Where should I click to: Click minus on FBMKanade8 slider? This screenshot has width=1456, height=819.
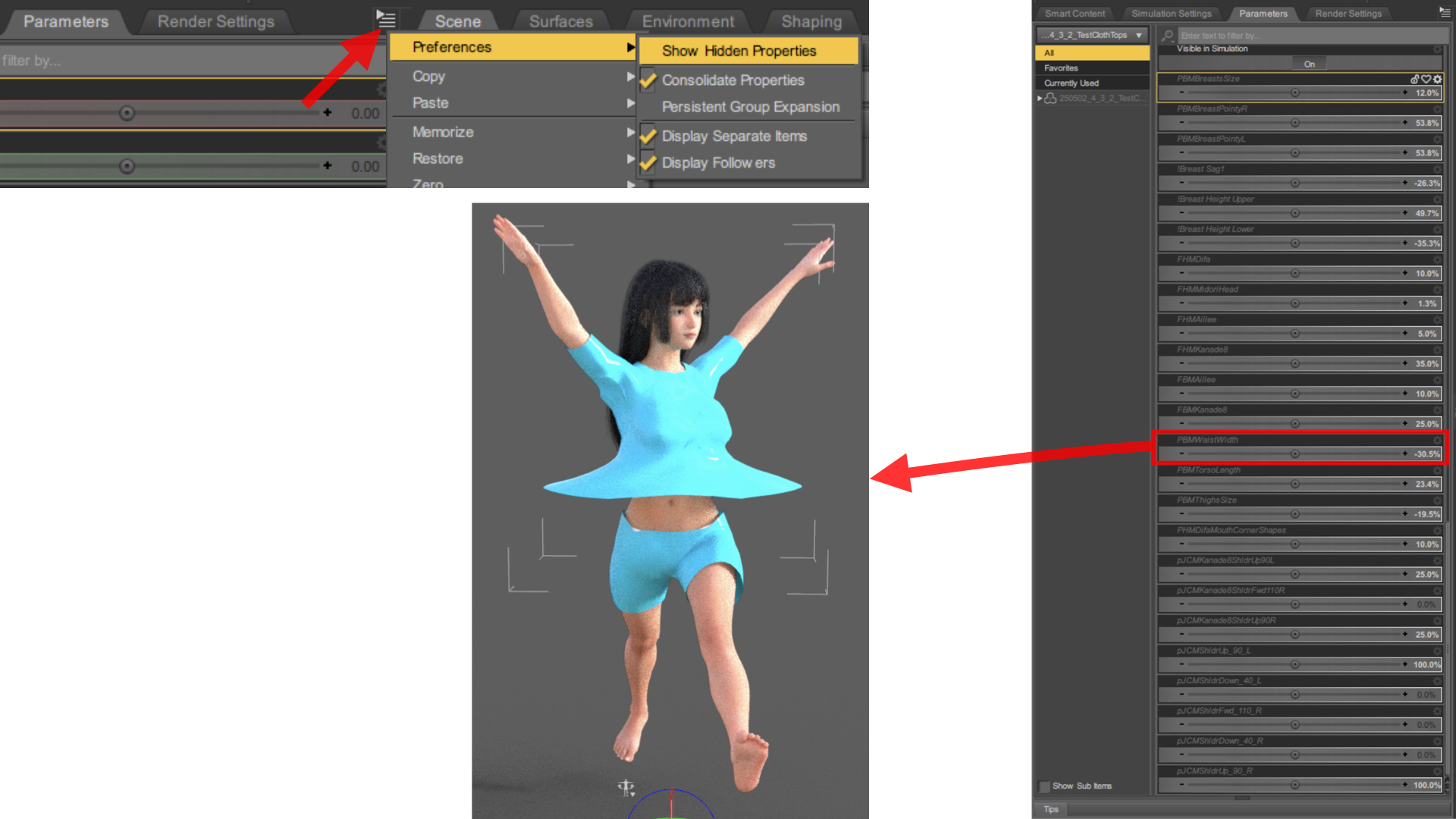pos(1181,423)
